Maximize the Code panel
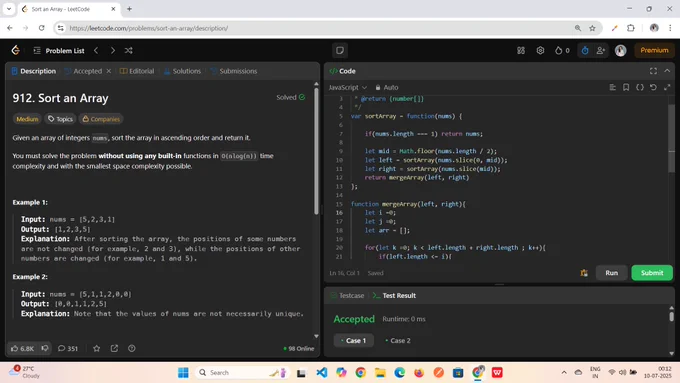The image size is (680, 383). point(653,71)
